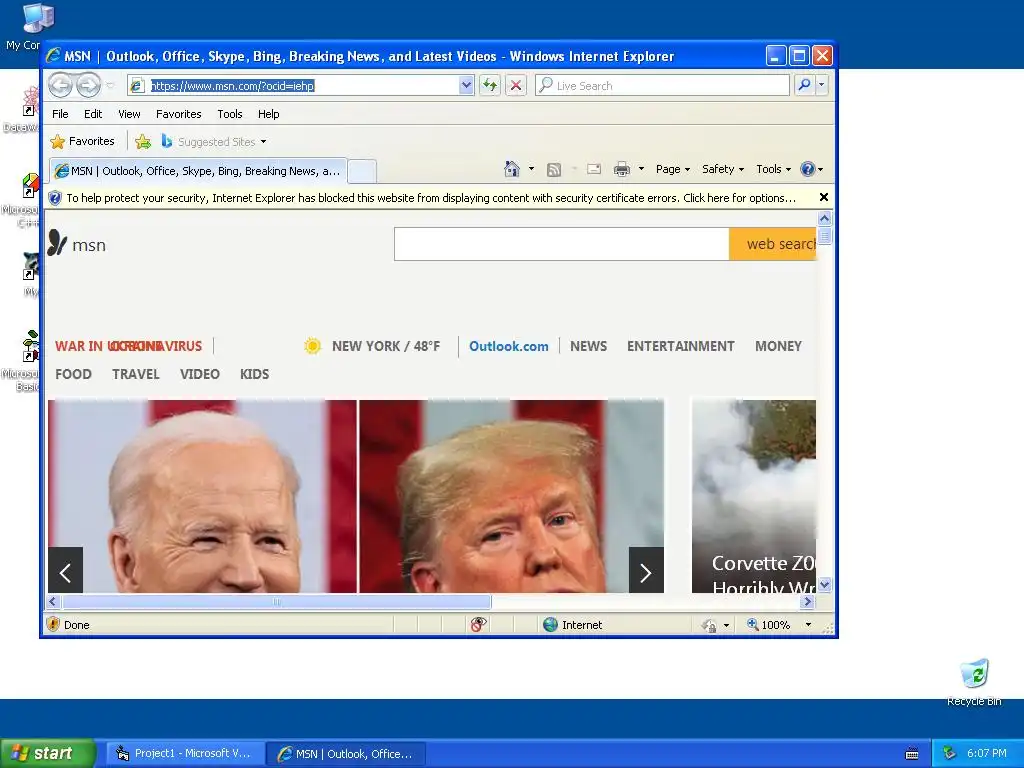Image resolution: width=1024 pixels, height=768 pixels.
Task: Open the Favorites star button
Action: [83, 141]
